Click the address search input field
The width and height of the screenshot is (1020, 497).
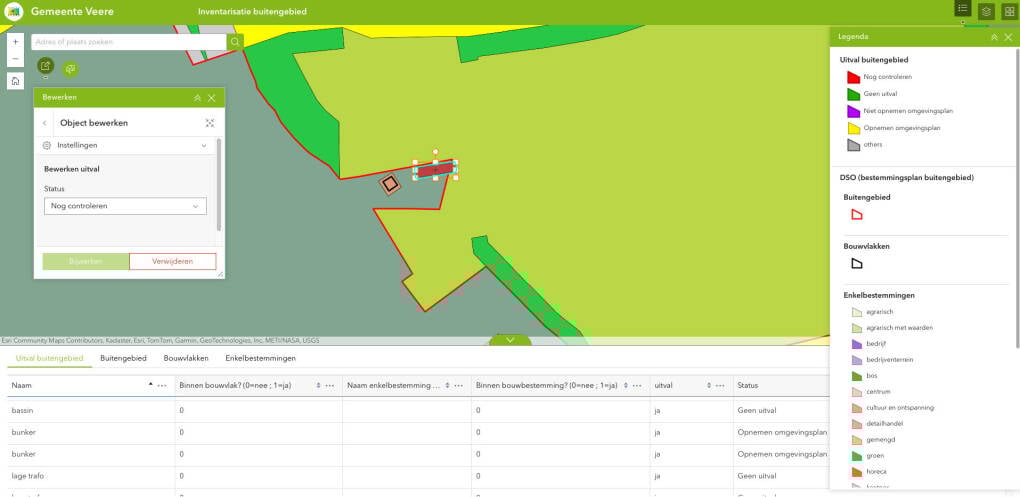pyautogui.click(x=128, y=42)
